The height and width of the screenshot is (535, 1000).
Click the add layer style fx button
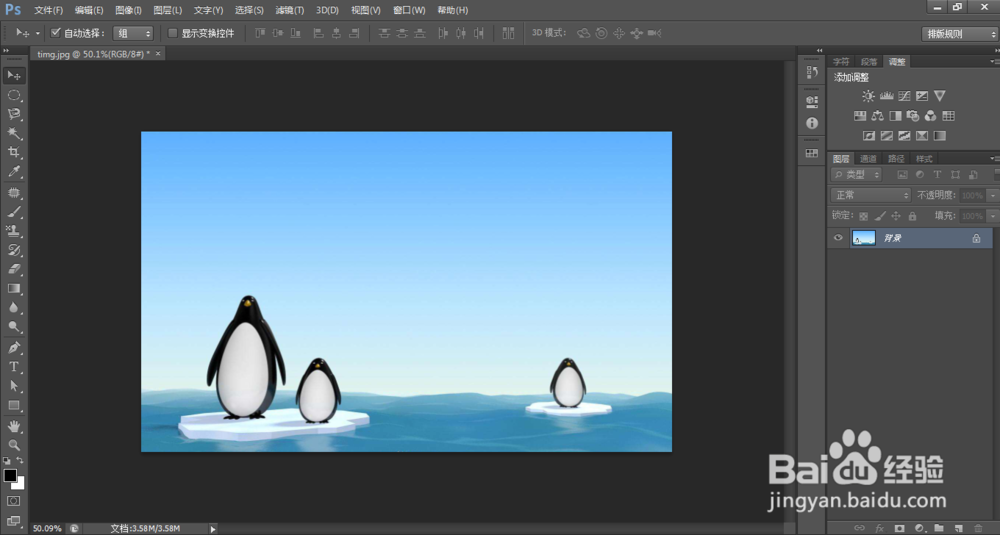[879, 529]
